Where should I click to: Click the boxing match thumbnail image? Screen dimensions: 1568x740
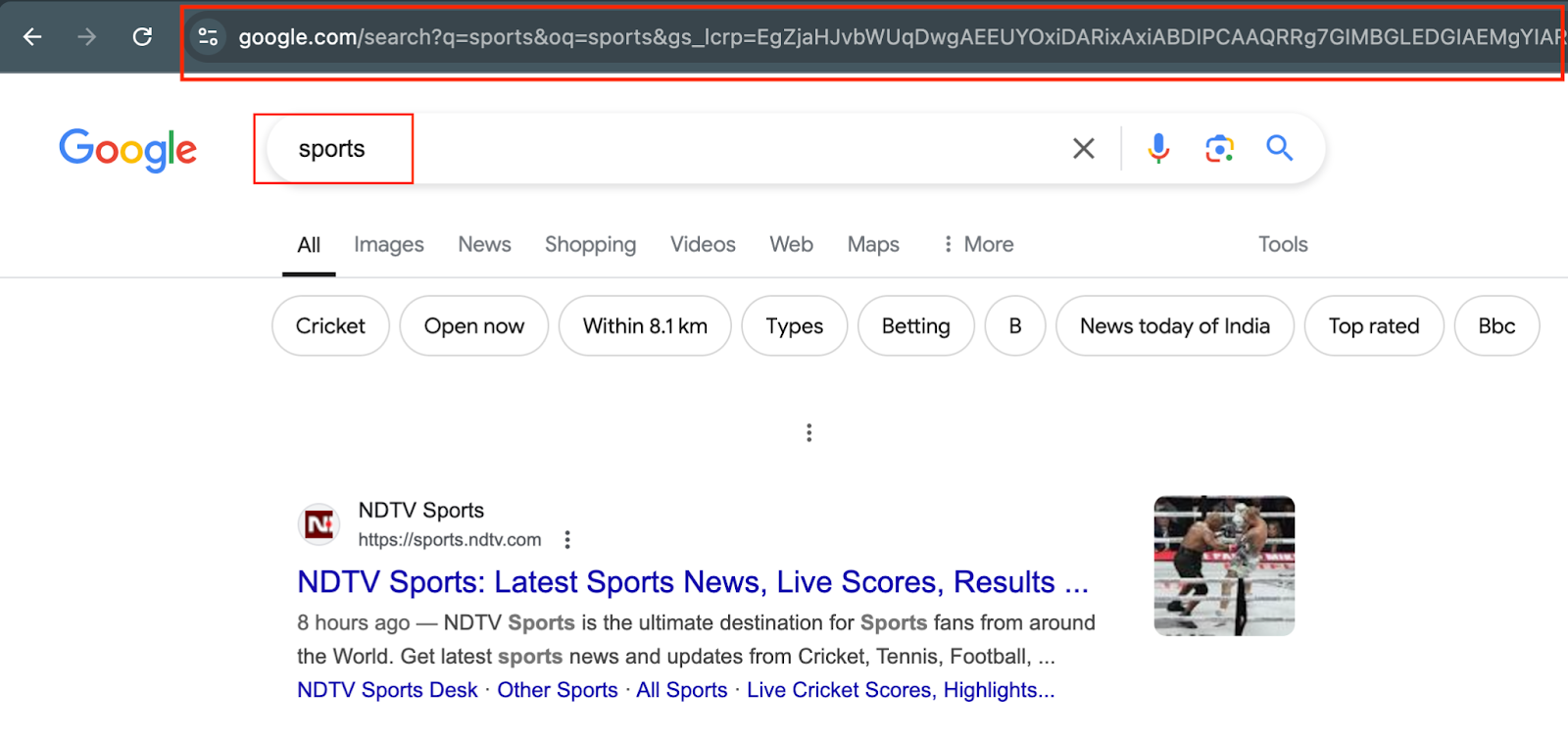point(1224,566)
